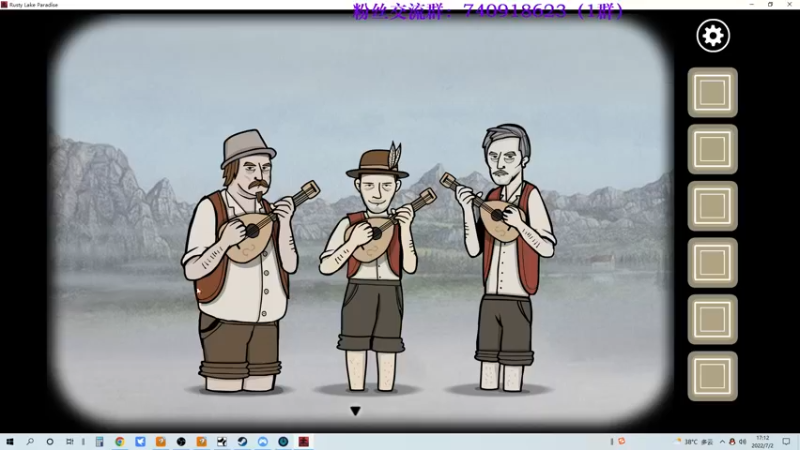800x450 pixels.
Task: Open the clock showing 17:12
Action: click(762, 442)
